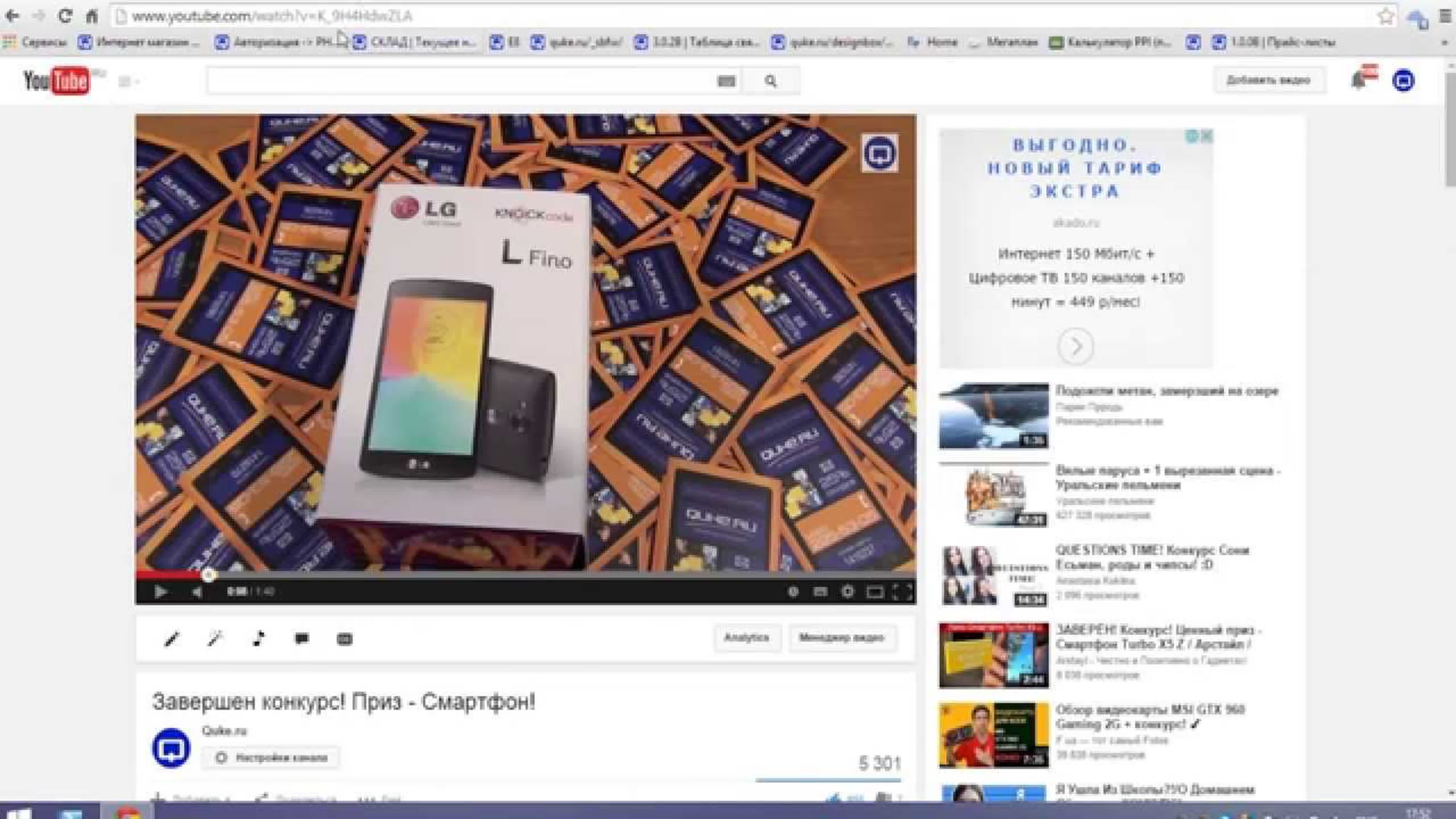Screen dimensions: 1456x819
Task: Toggle theater mode in the player
Action: pos(874,592)
